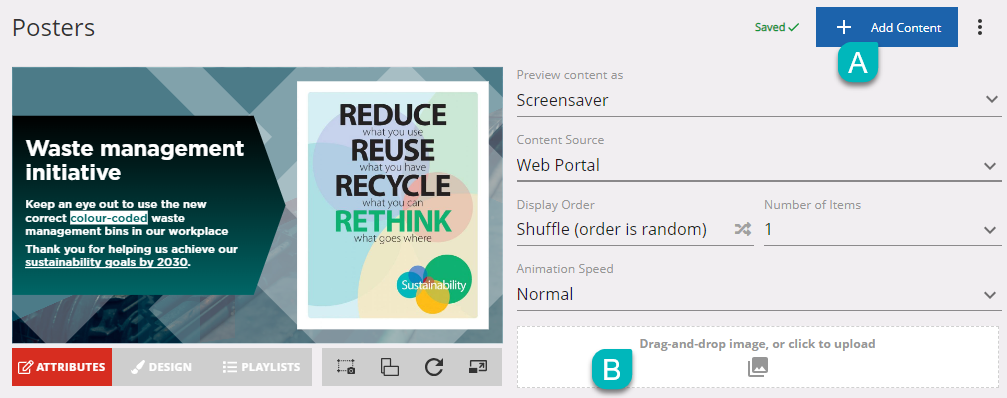Click the shuffle icon in Display Order
The width and height of the screenshot is (1007, 398).
pyautogui.click(x=743, y=230)
